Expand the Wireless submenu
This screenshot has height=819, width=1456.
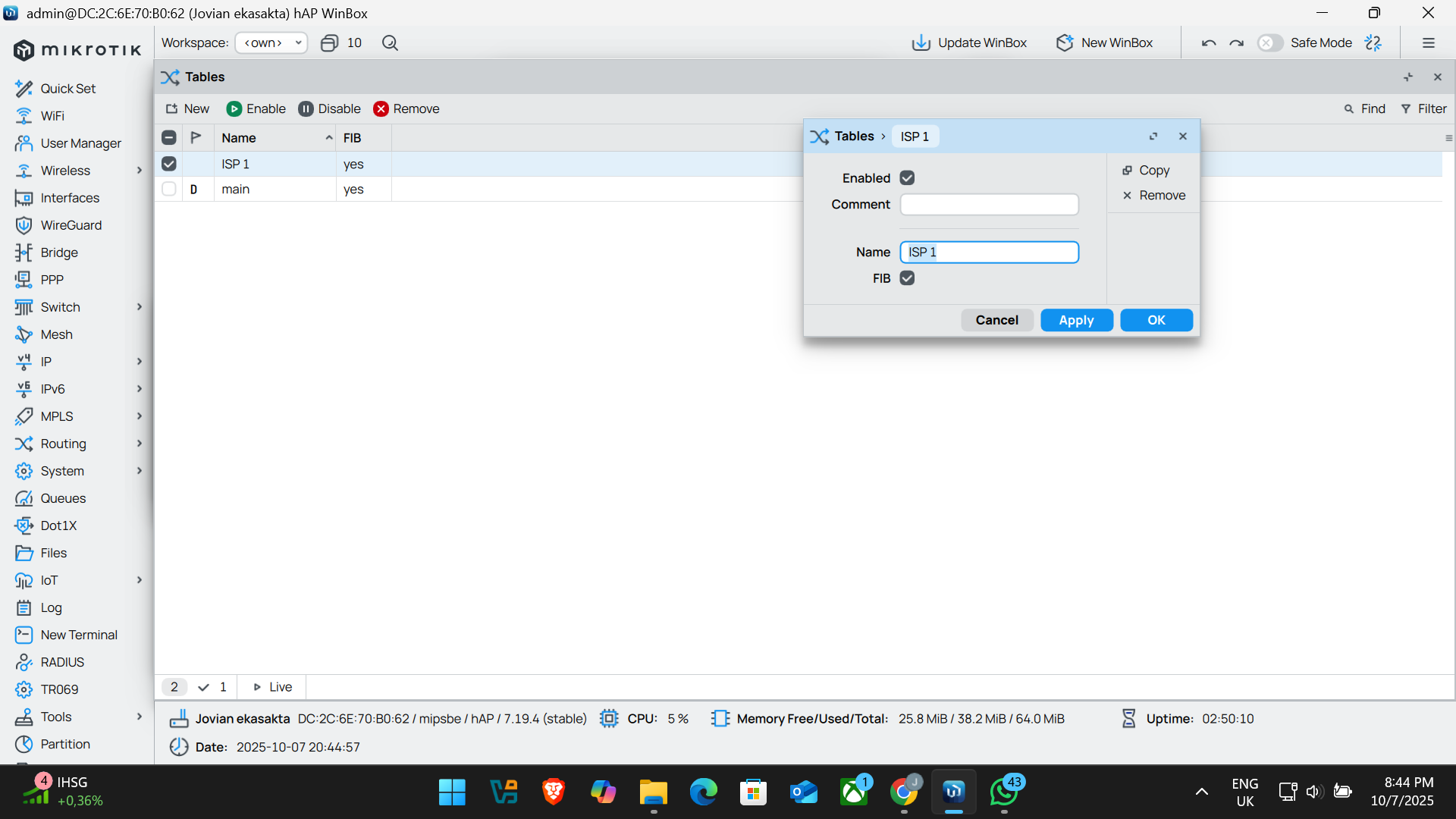coord(140,171)
